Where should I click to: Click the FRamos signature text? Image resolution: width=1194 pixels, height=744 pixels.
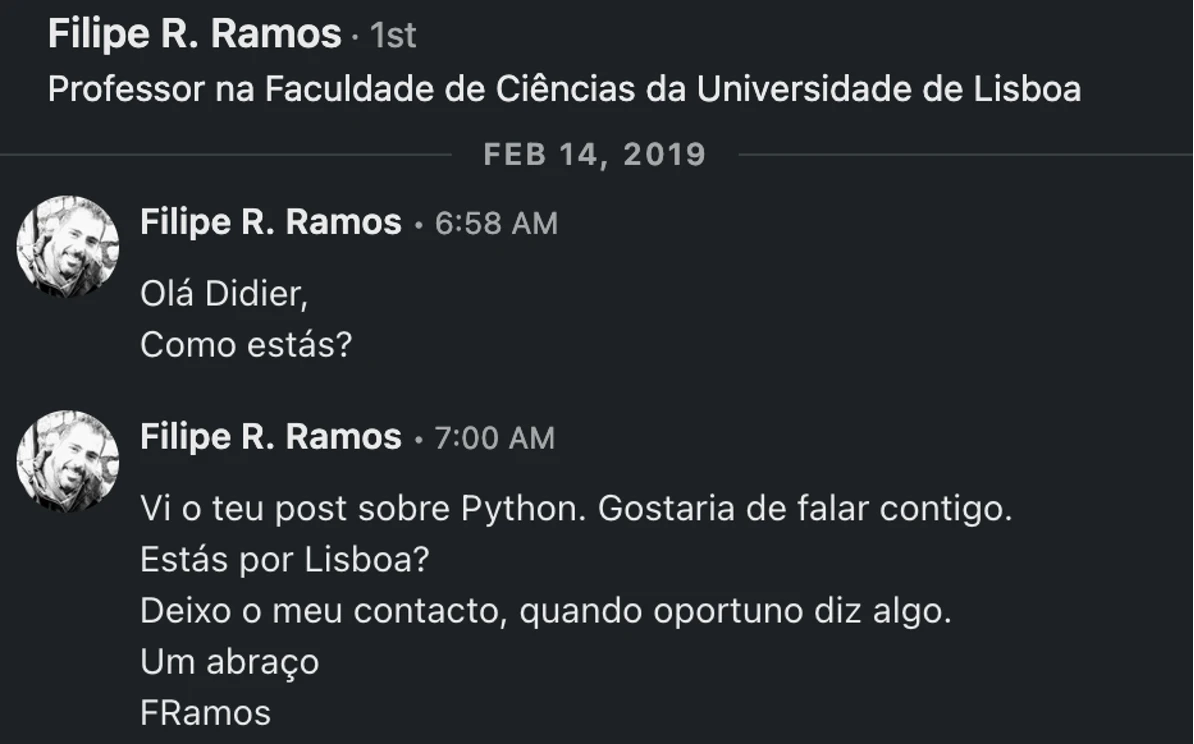205,713
